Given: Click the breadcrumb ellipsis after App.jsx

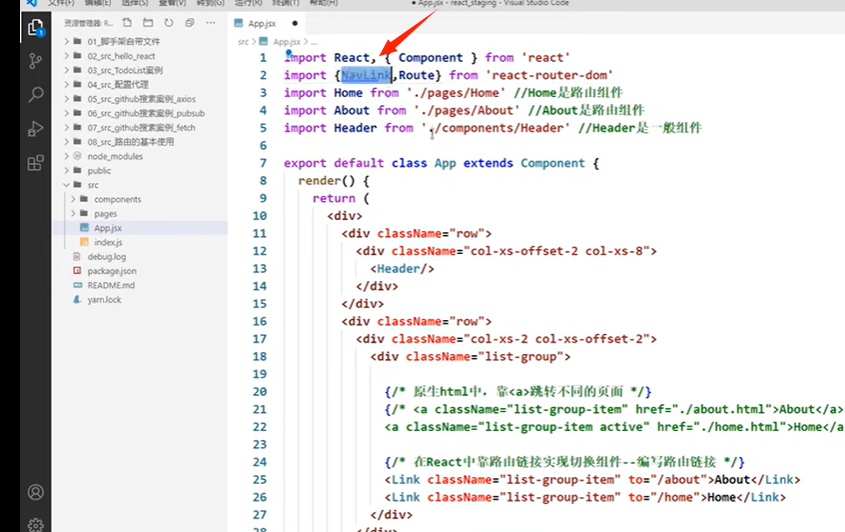Looking at the screenshot, I should pos(314,42).
